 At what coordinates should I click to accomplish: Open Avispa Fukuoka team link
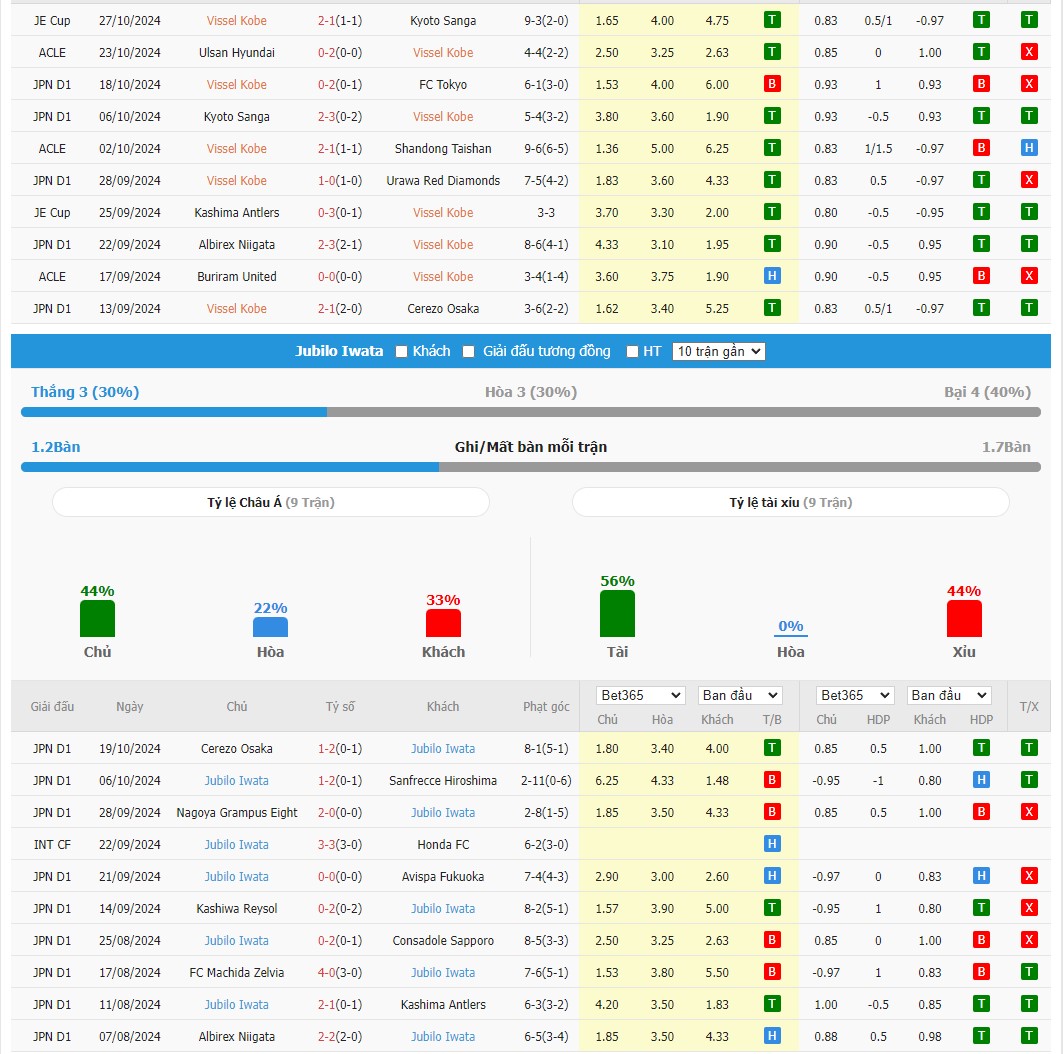click(x=443, y=876)
